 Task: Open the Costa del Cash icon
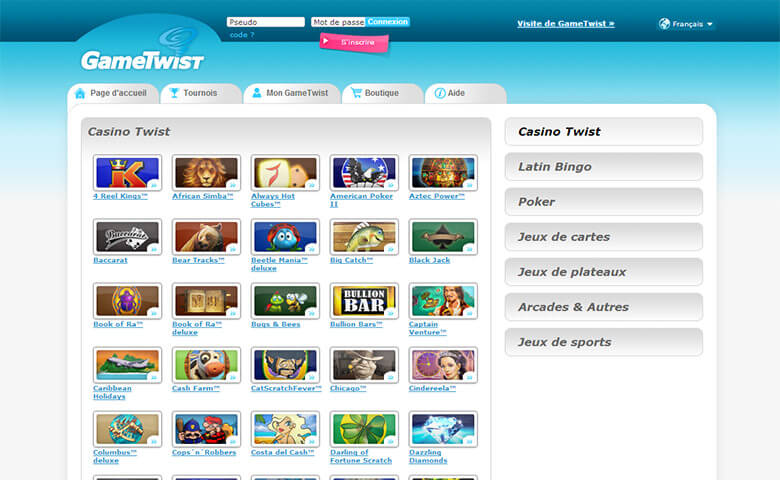coord(285,429)
